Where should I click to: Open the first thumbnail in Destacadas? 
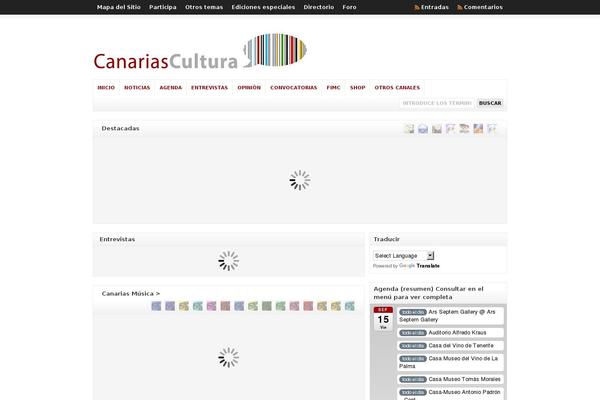pyautogui.click(x=409, y=129)
